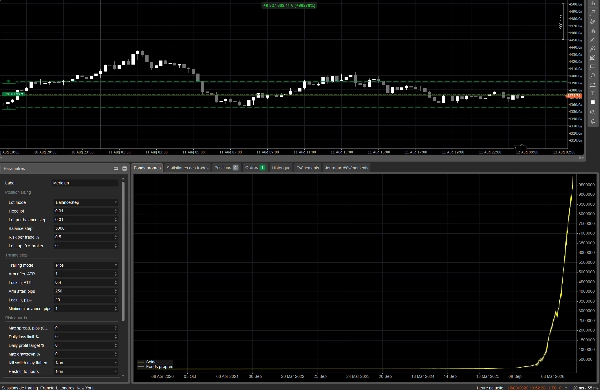
Task: Open the tab with the grey count badge
Action: pos(227,168)
